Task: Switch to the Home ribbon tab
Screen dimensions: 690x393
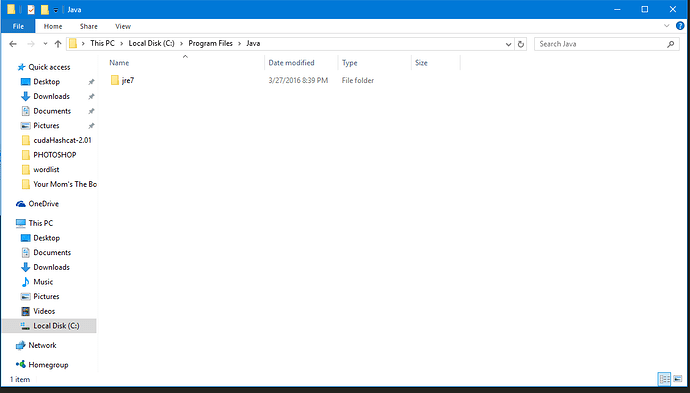Action: [x=53, y=26]
